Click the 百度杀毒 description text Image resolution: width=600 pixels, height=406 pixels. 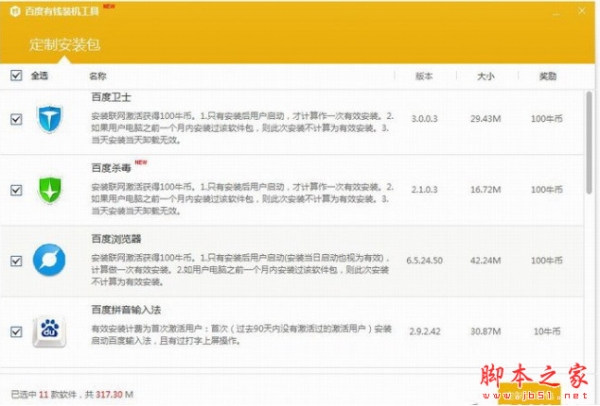pyautogui.click(x=242, y=199)
